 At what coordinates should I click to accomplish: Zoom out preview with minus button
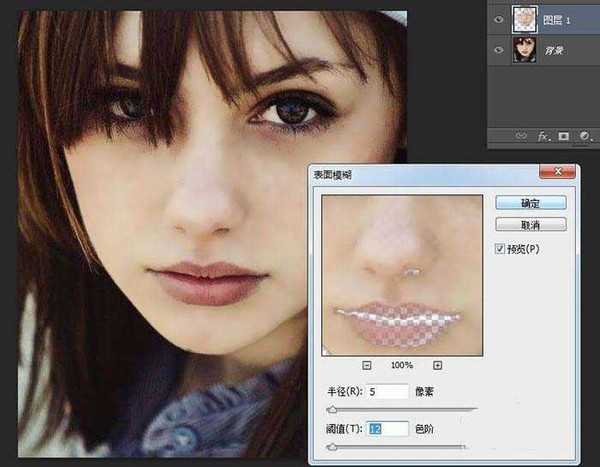pos(367,366)
